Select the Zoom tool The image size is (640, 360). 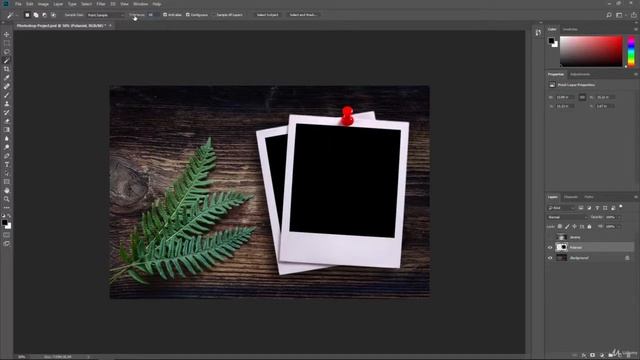coord(7,199)
